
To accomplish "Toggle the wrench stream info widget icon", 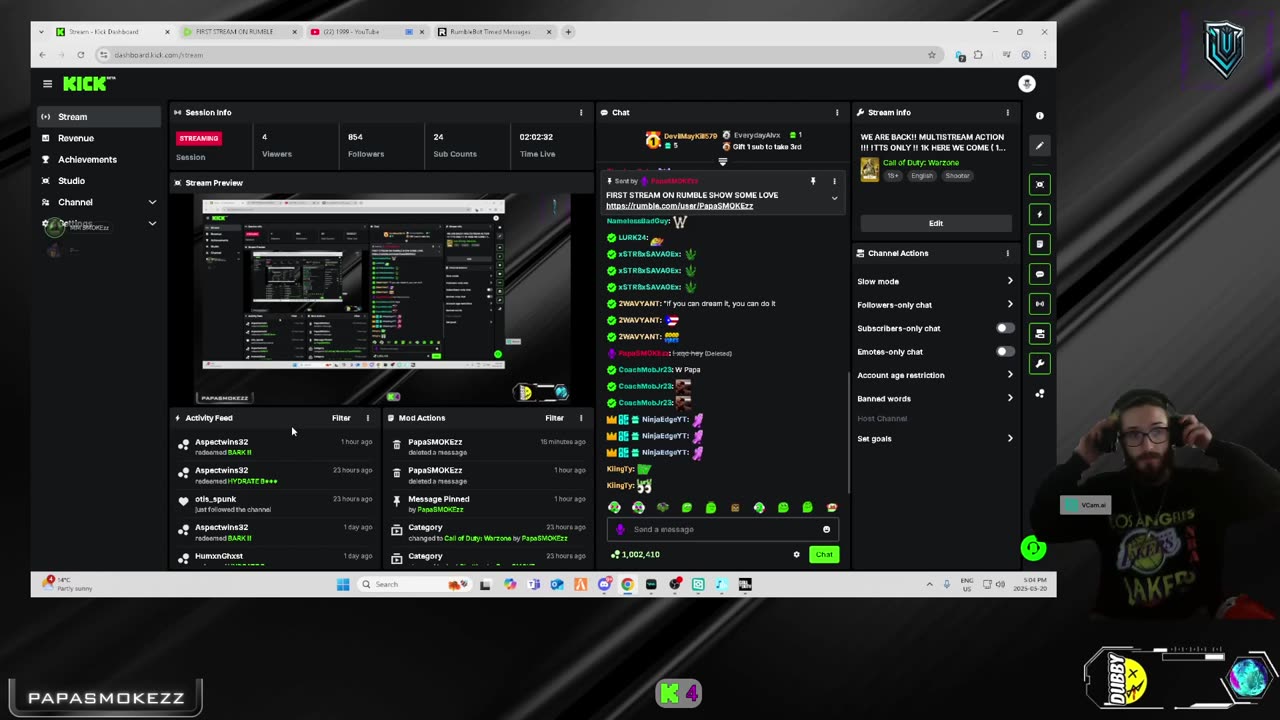I will pos(1039,364).
